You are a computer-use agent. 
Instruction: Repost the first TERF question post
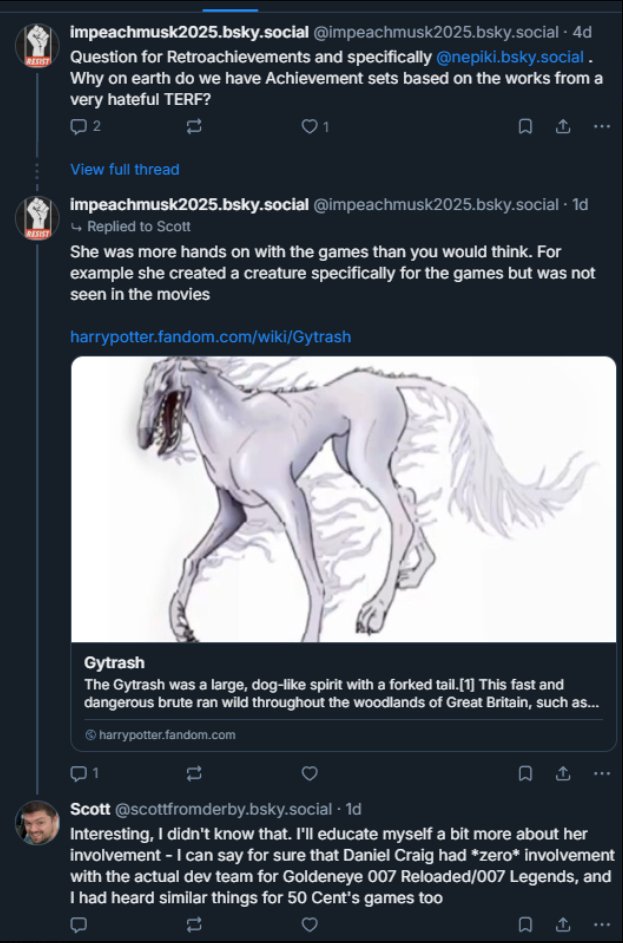[x=195, y=126]
